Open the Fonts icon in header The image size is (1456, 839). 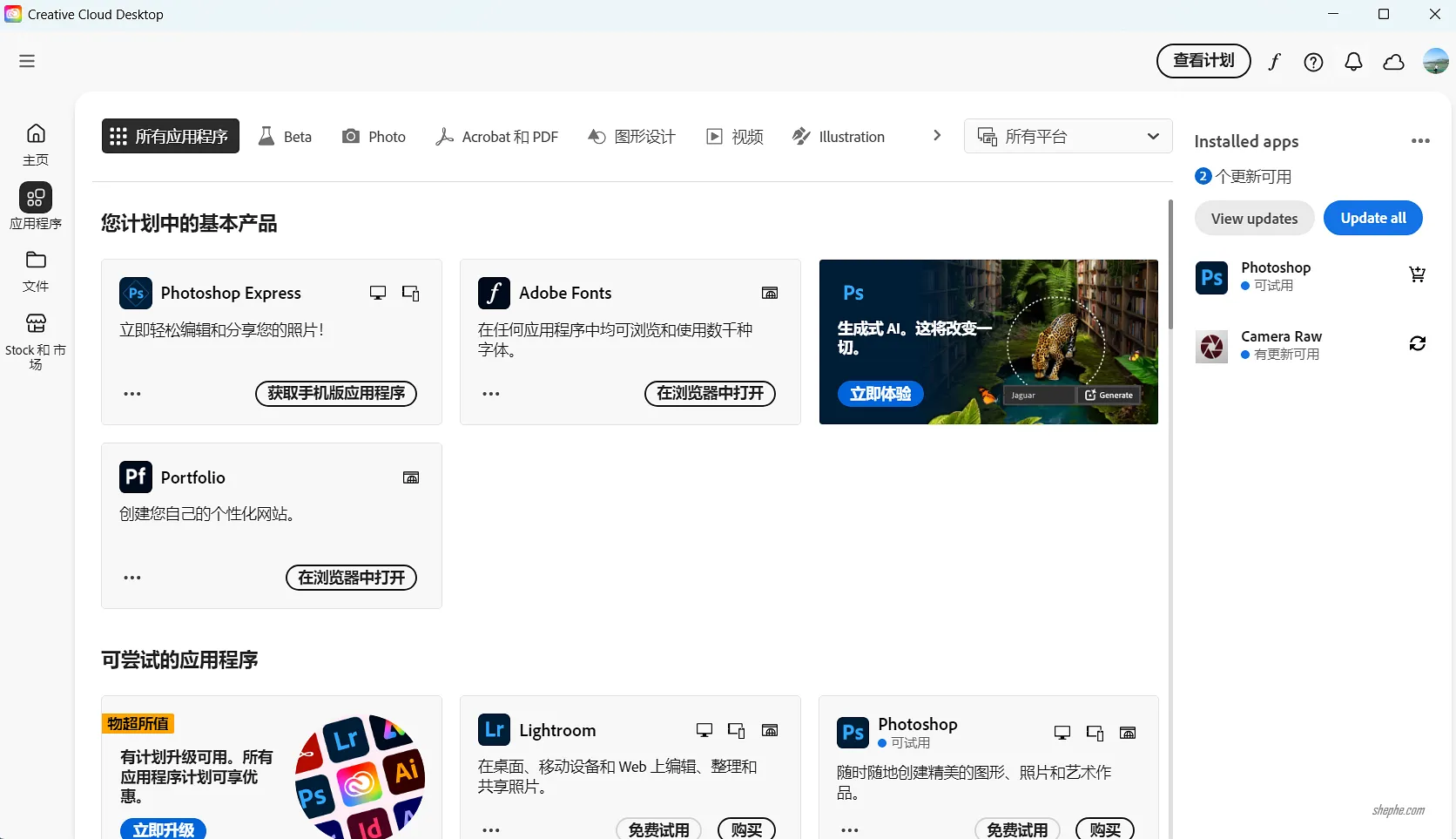(x=1274, y=62)
